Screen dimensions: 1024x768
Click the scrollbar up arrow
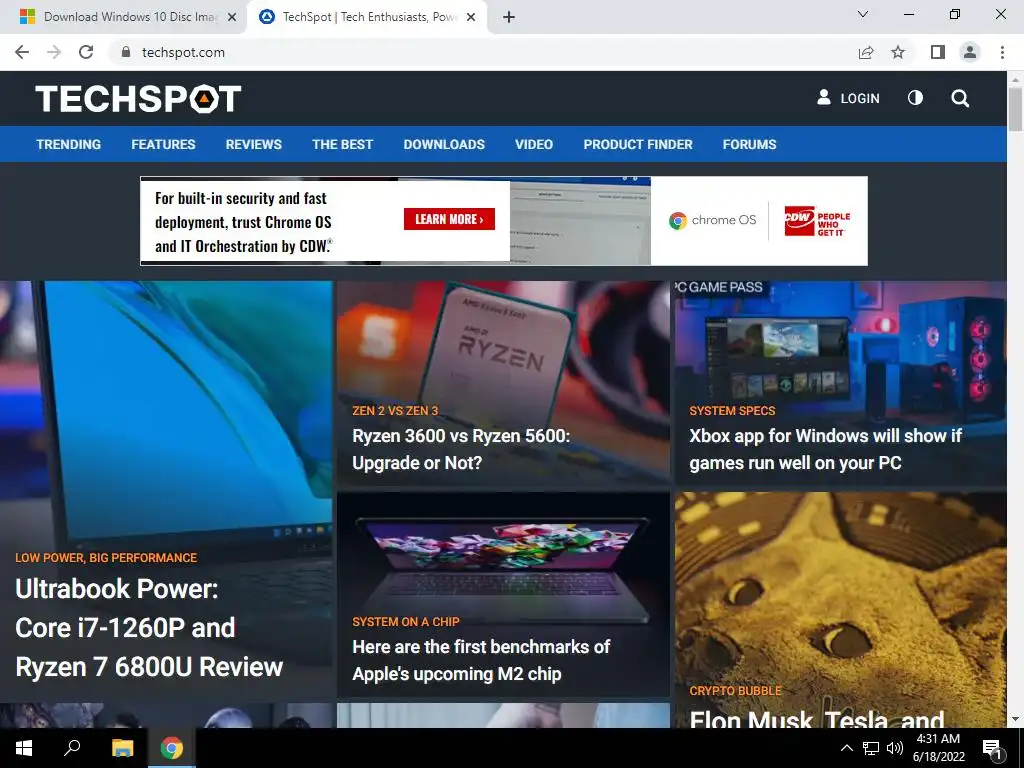click(x=1015, y=78)
